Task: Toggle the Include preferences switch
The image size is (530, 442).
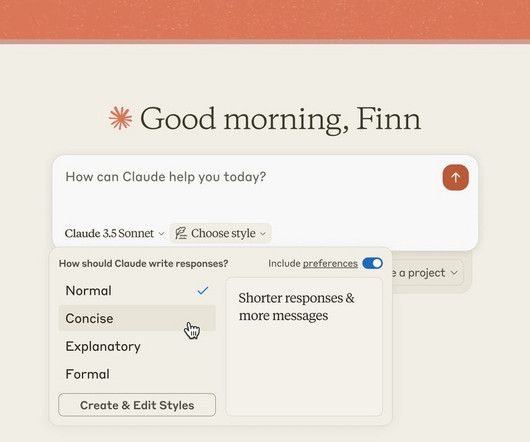Action: pyautogui.click(x=372, y=263)
